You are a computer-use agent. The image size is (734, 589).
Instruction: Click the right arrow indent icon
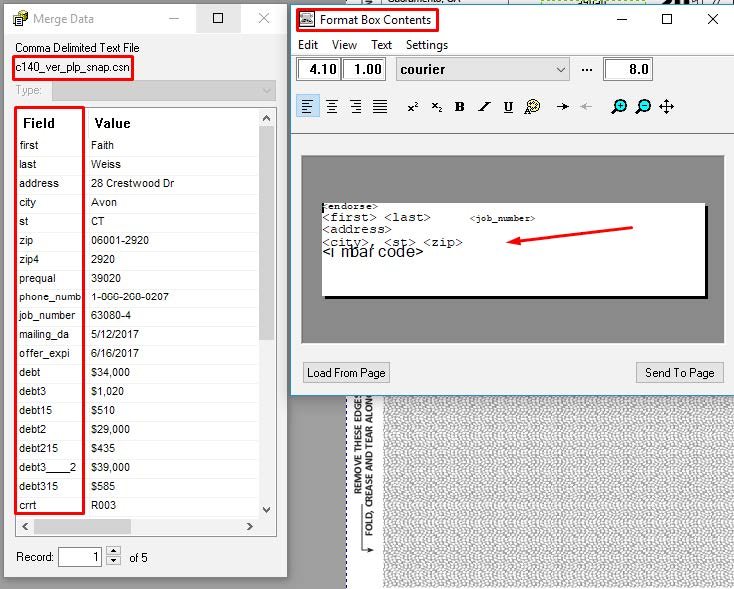[x=563, y=107]
